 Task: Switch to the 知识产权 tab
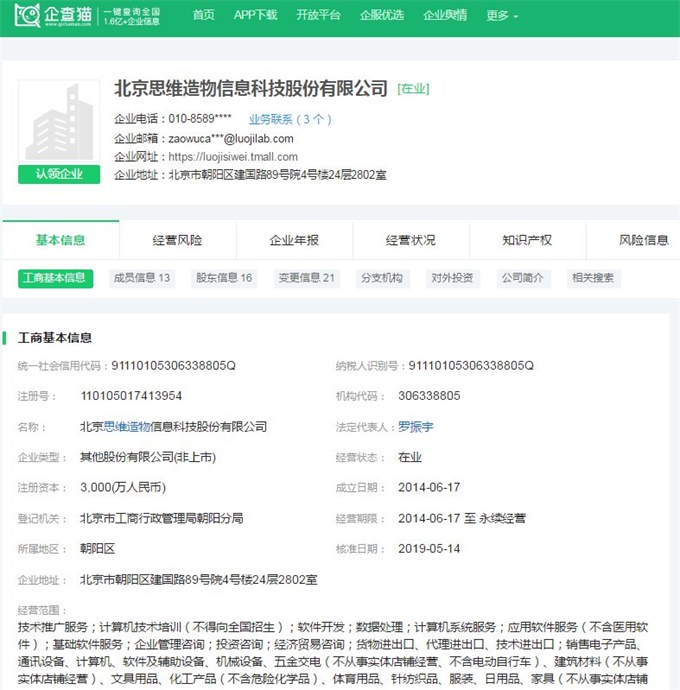point(527,240)
